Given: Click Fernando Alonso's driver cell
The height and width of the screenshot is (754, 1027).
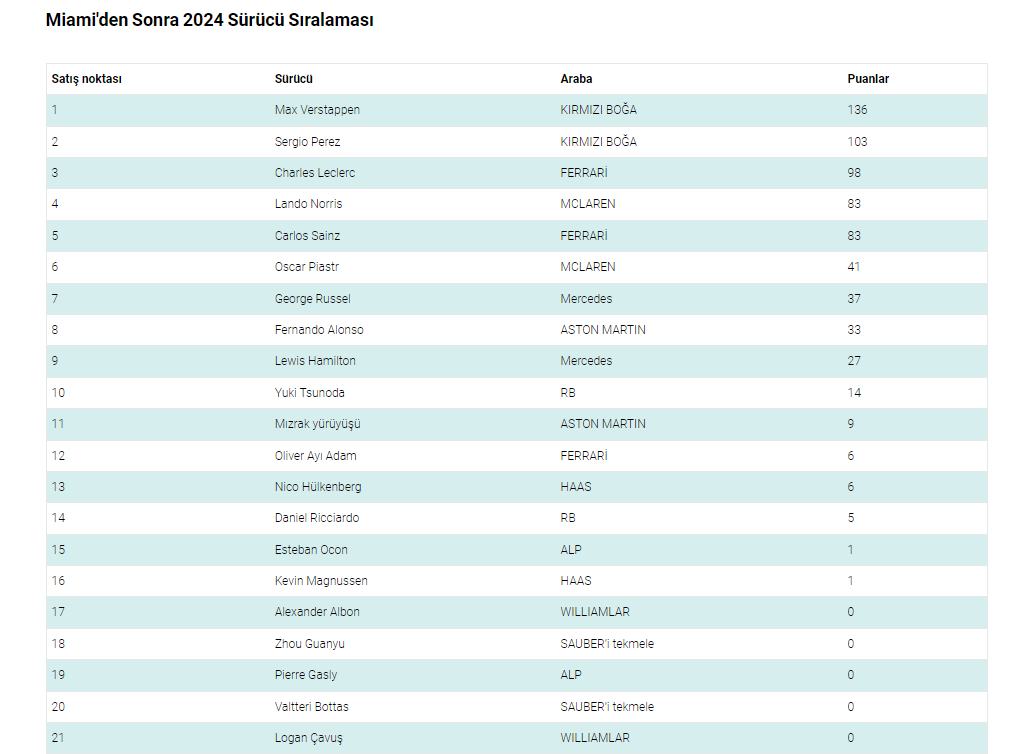Looking at the screenshot, I should coord(319,330).
